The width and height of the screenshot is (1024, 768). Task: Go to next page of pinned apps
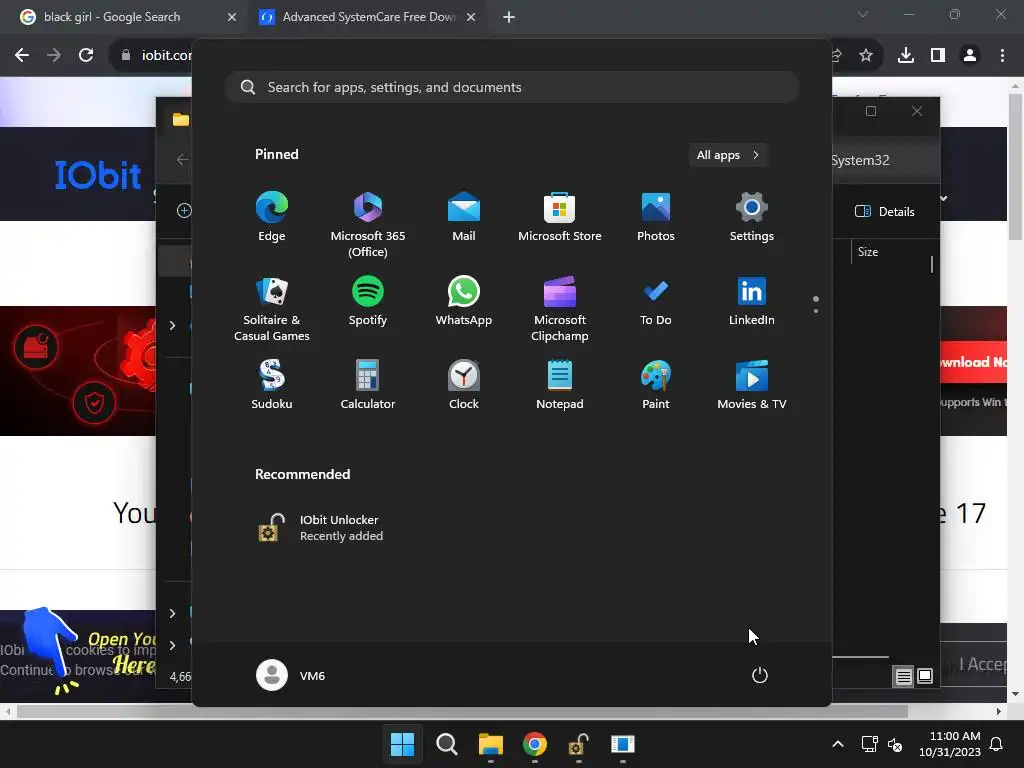[x=816, y=311]
